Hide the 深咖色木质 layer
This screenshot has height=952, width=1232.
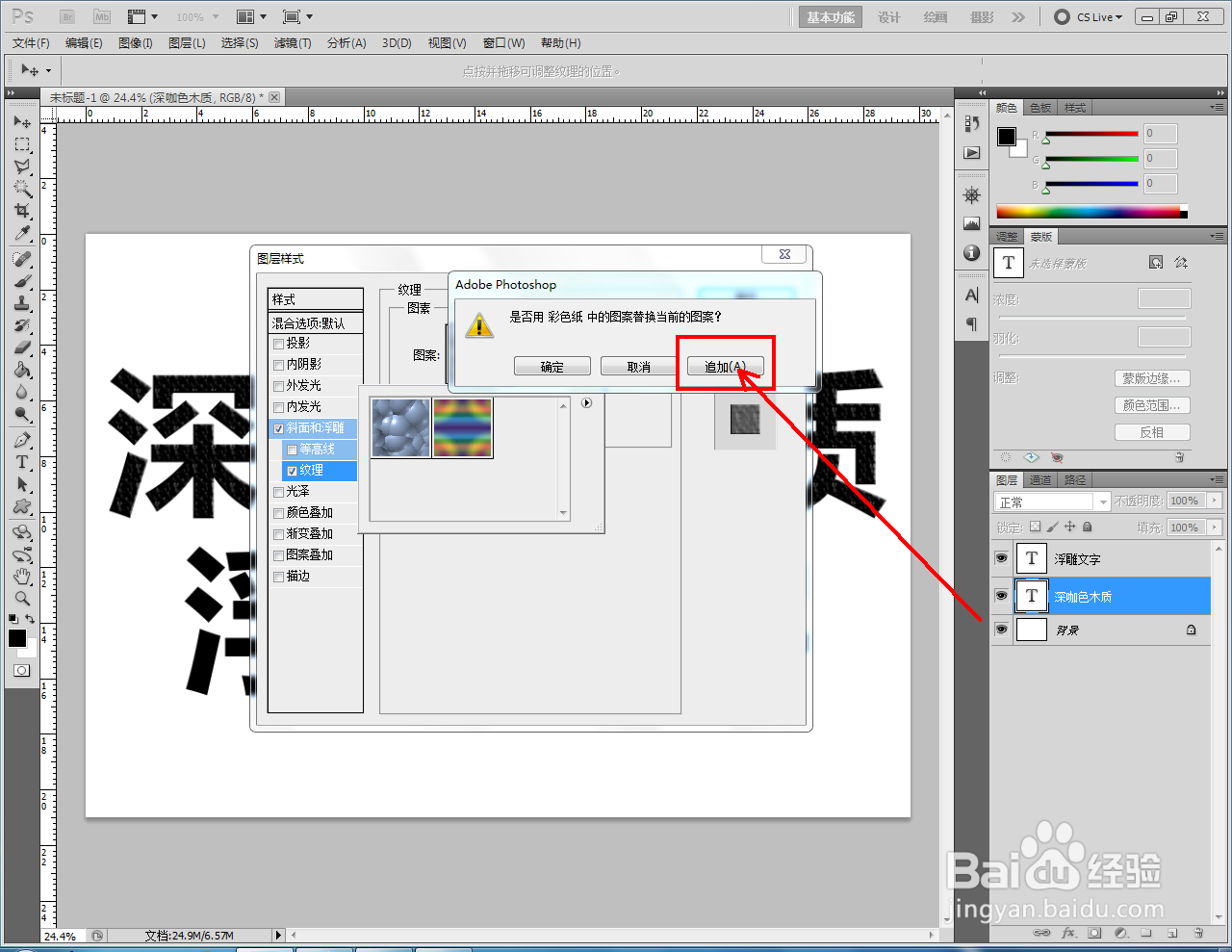1001,596
